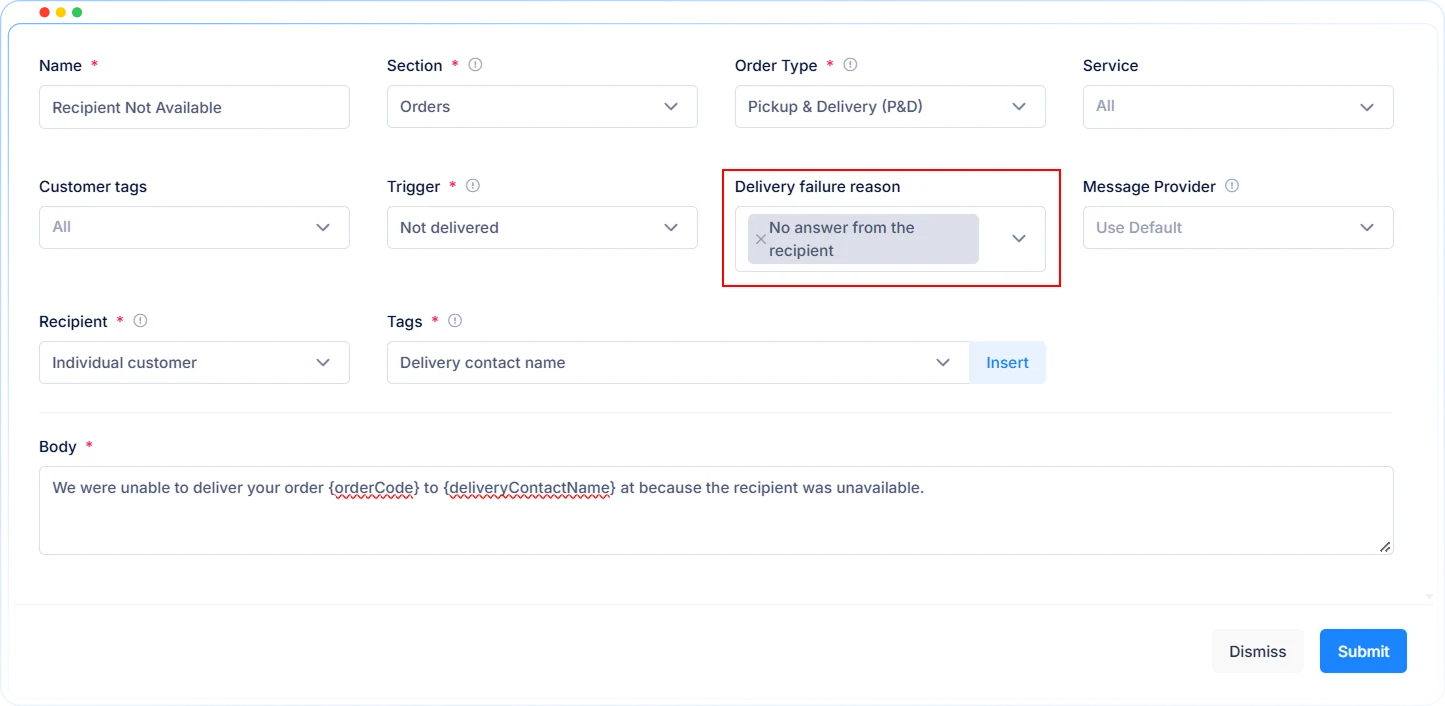The height and width of the screenshot is (706, 1445).
Task: Click the info icon next to Tags label
Action: pyautogui.click(x=455, y=321)
